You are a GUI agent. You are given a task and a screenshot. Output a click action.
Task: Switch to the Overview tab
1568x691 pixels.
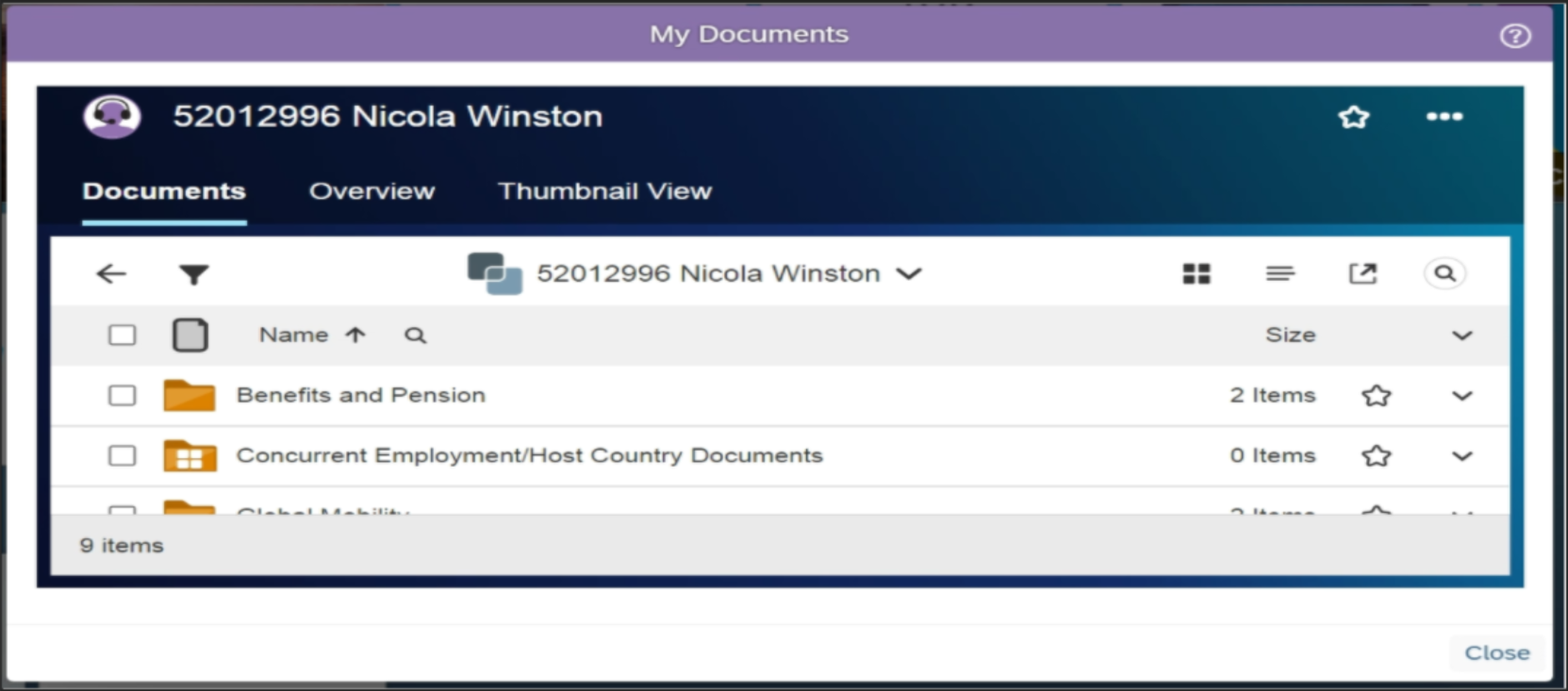(371, 191)
